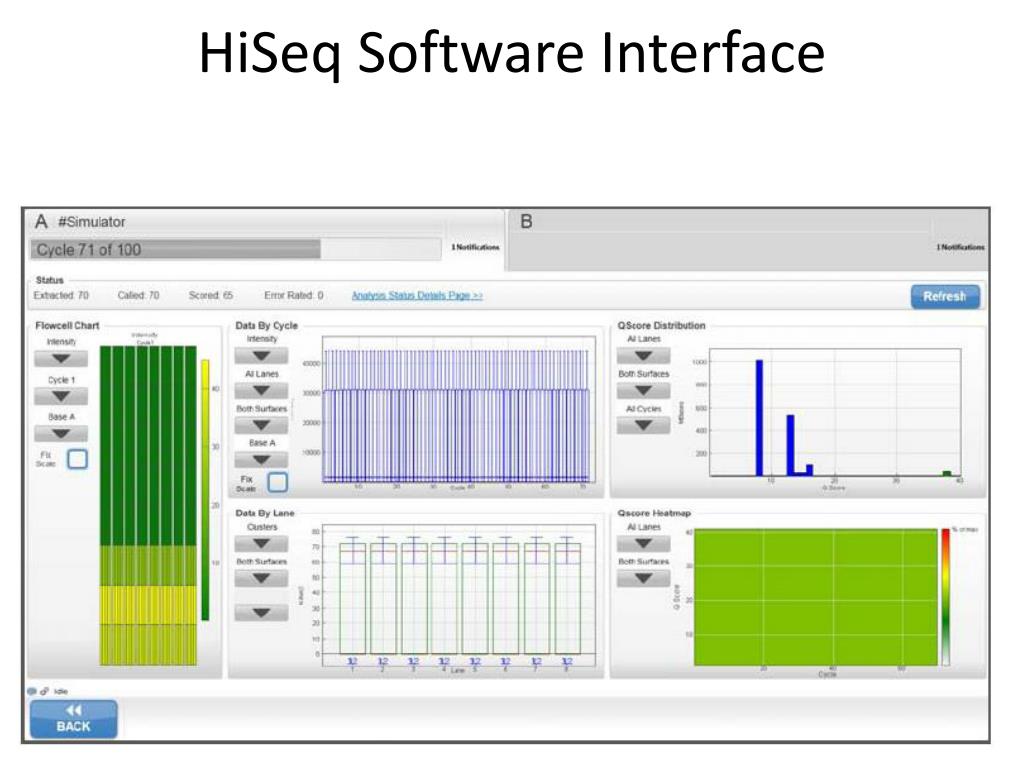Image resolution: width=1024 pixels, height=768 pixels.
Task: Click the Called: 70 status text
Action: (x=138, y=296)
